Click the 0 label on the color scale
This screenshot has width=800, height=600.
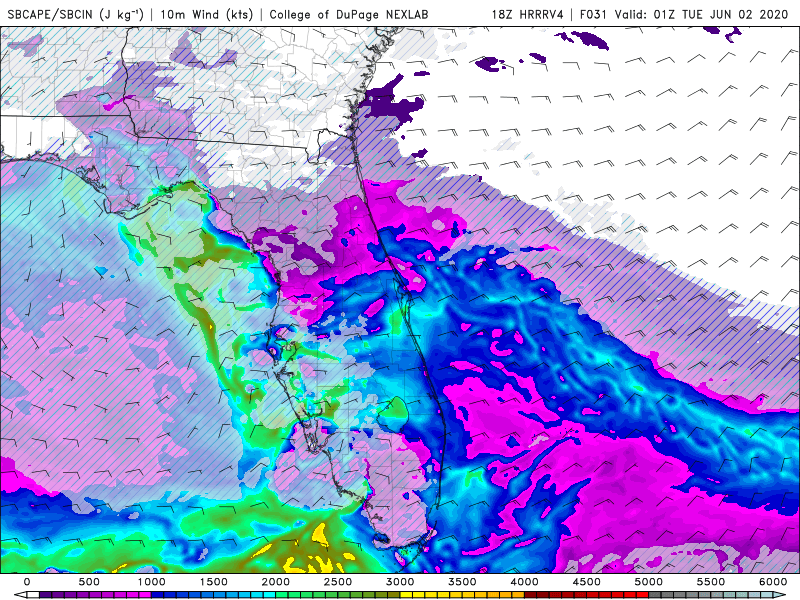point(27,582)
